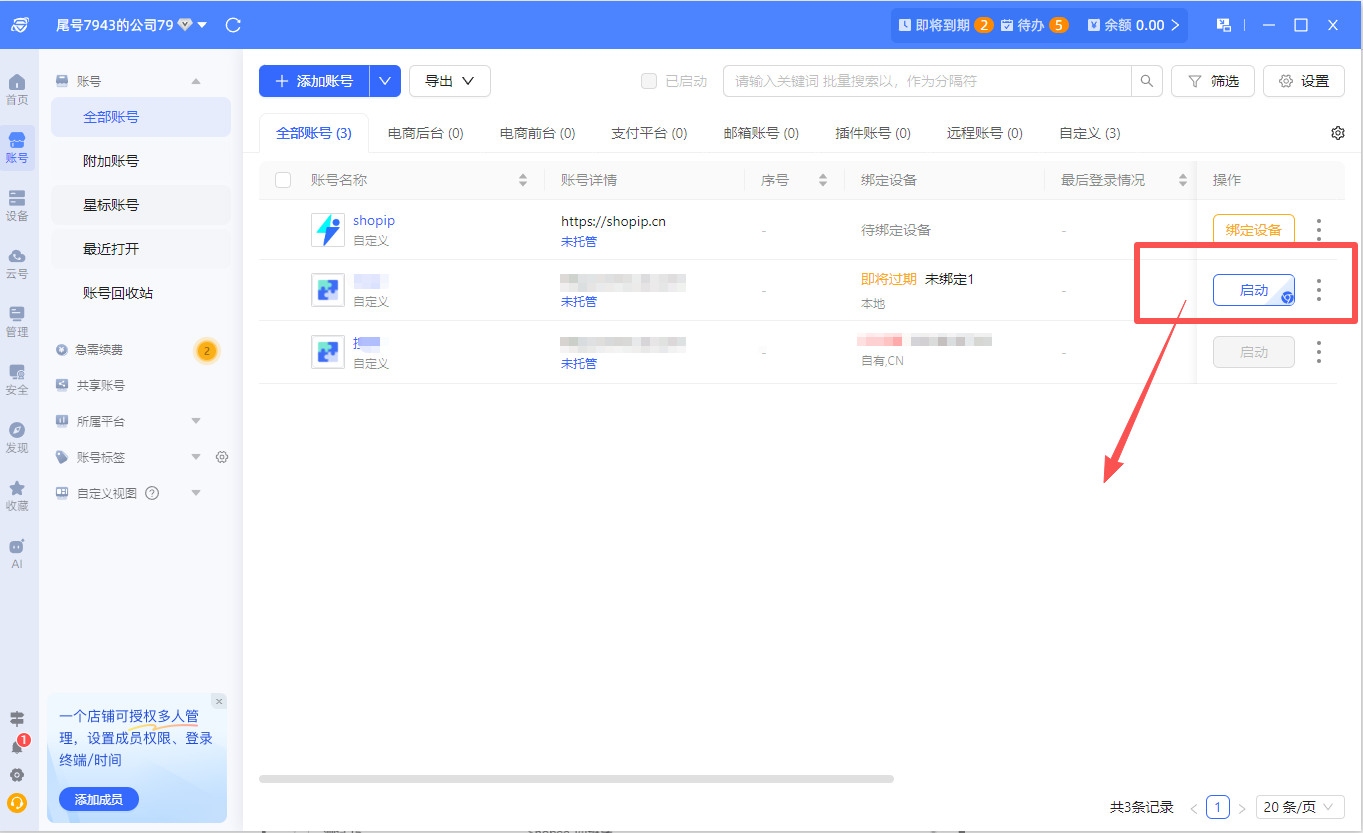Click the 添加成员 button
The height and width of the screenshot is (833, 1363).
[x=98, y=799]
